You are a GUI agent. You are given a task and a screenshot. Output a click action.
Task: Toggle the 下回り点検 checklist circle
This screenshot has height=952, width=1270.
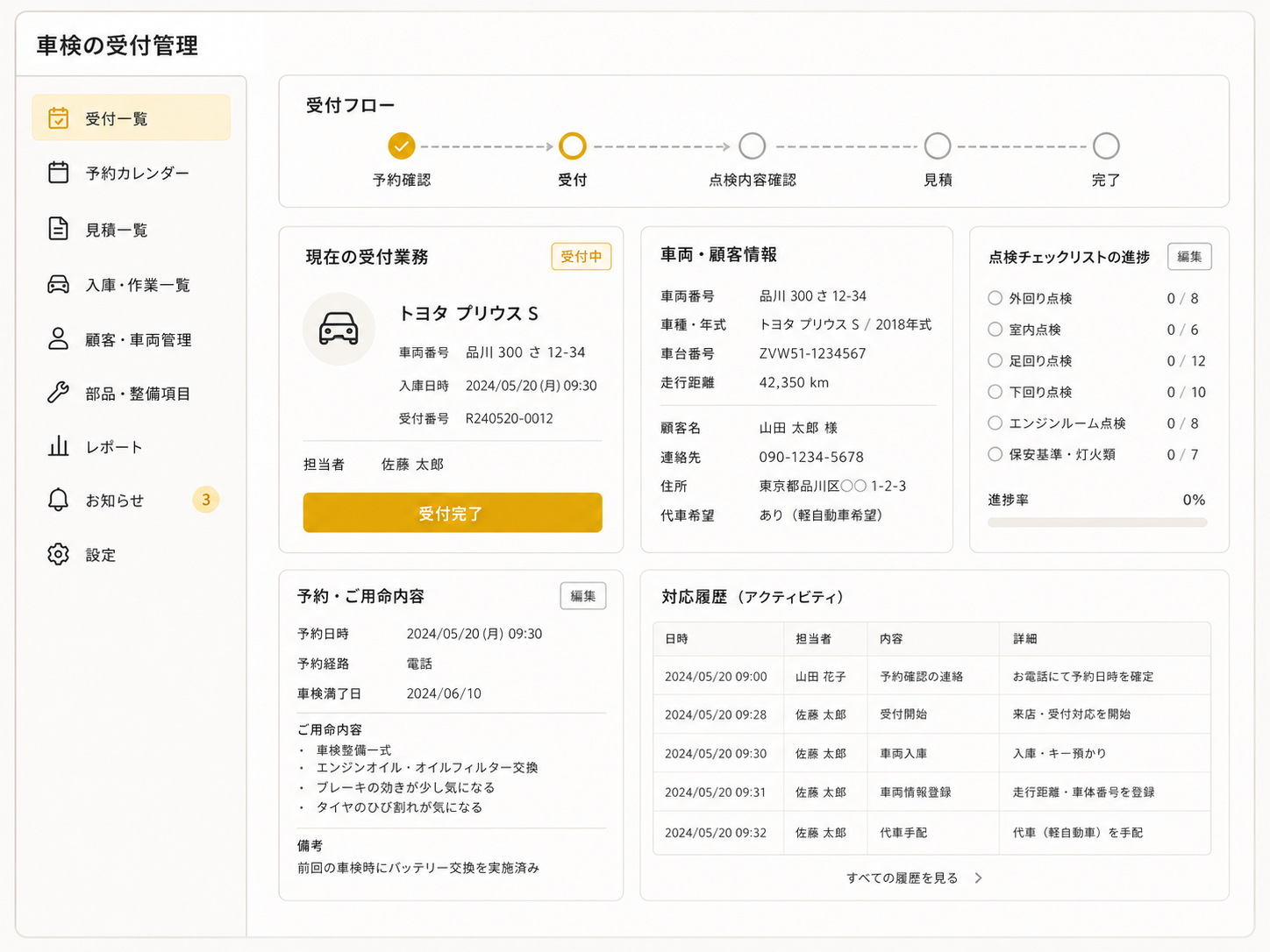[995, 392]
